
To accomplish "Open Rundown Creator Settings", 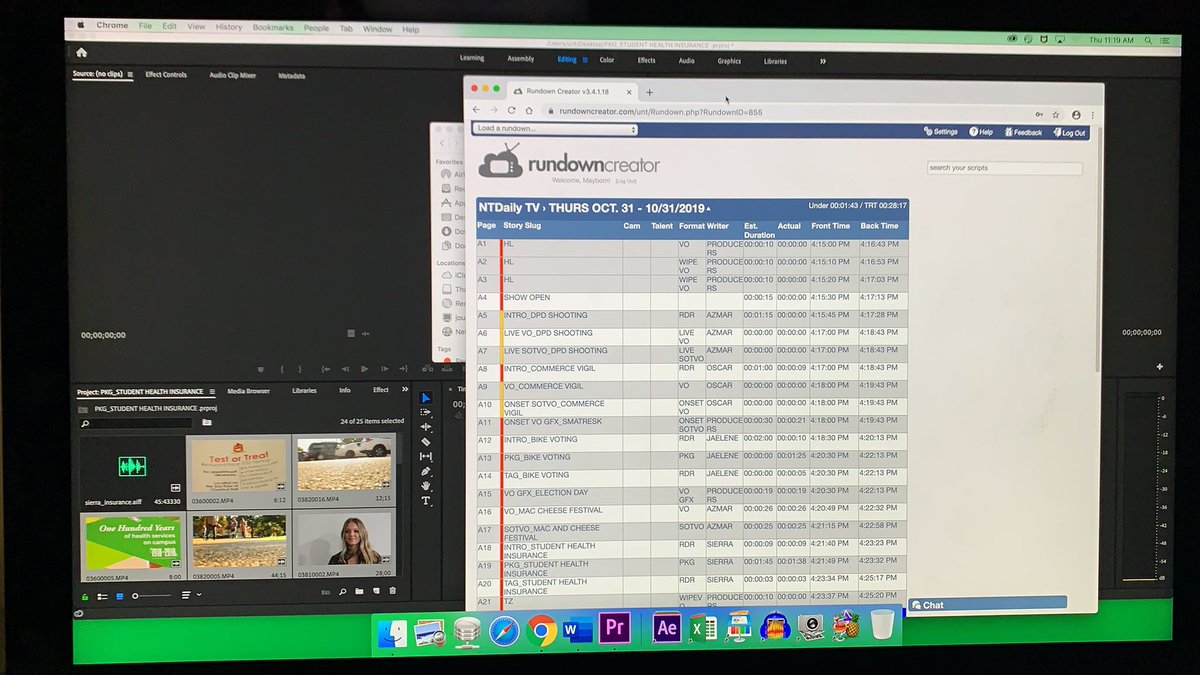I will pos(940,132).
